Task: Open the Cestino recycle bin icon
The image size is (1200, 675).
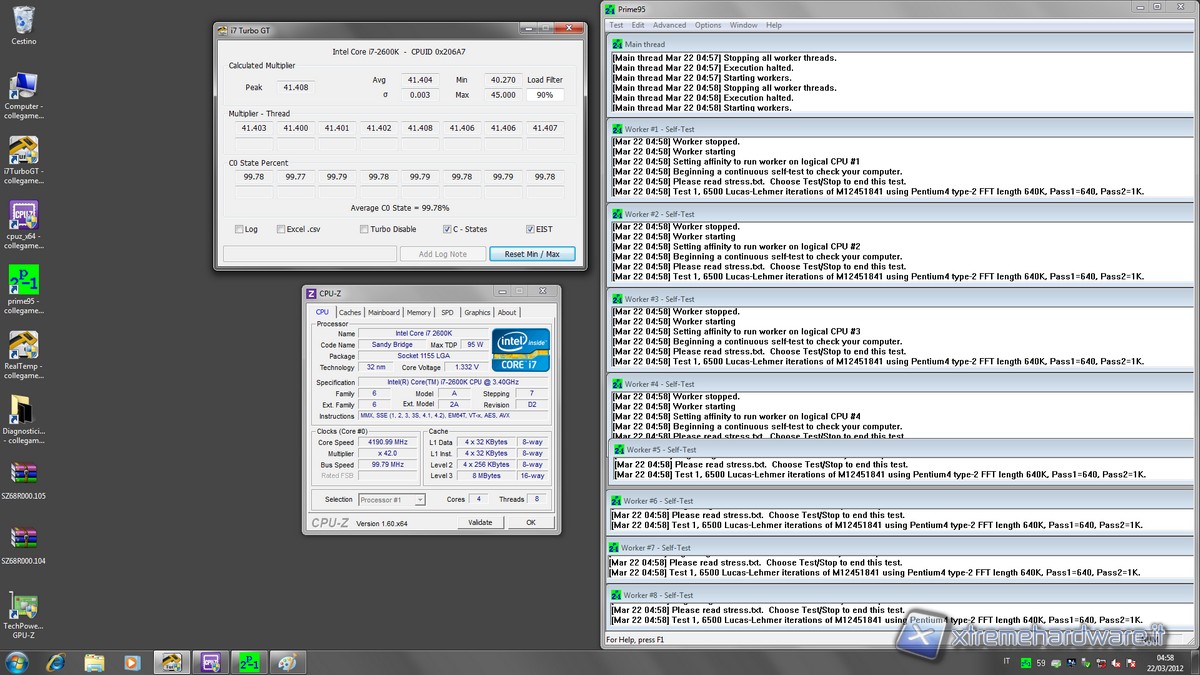Action: tap(23, 20)
